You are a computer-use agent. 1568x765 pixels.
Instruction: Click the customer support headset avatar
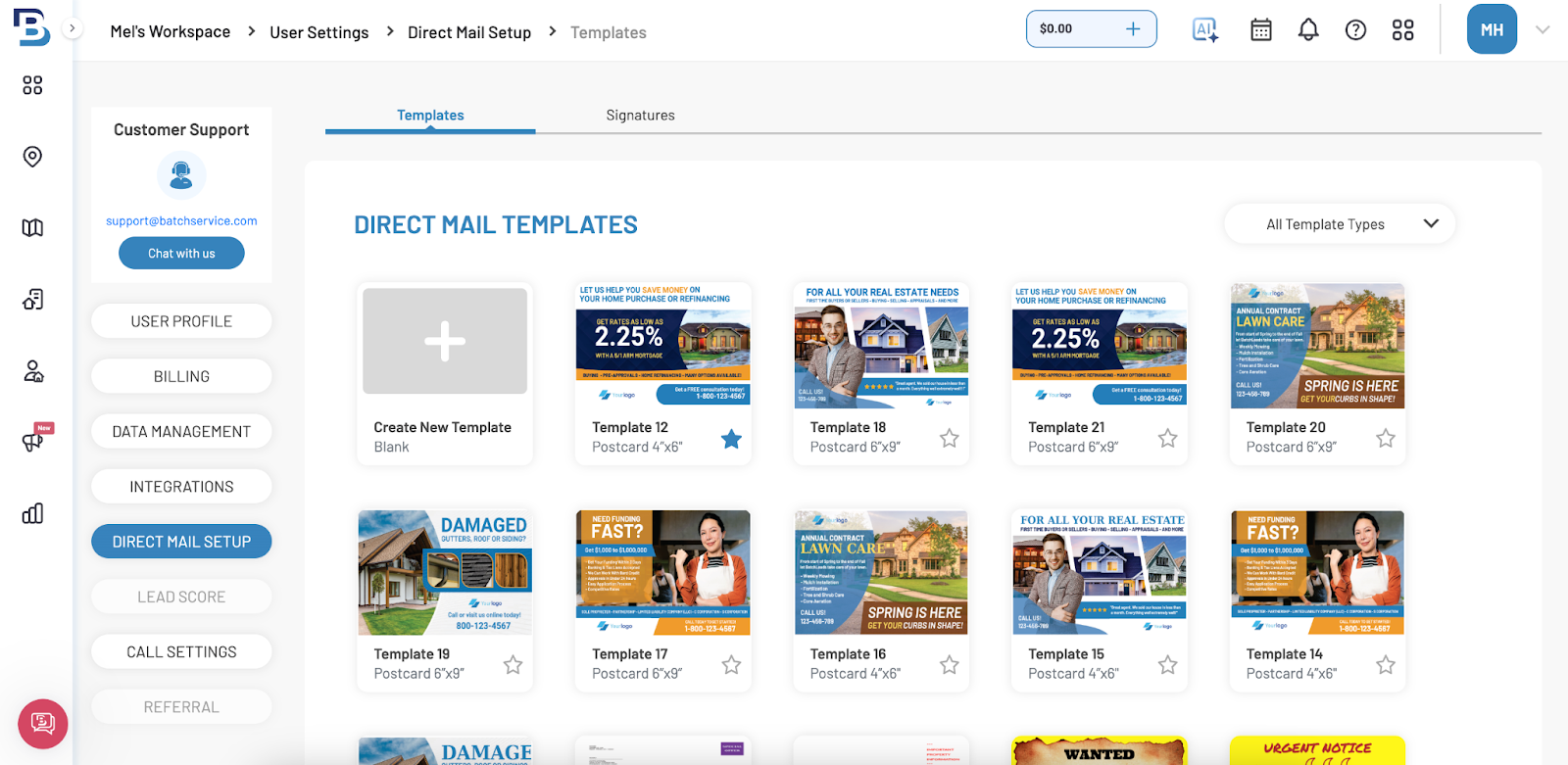click(x=181, y=175)
